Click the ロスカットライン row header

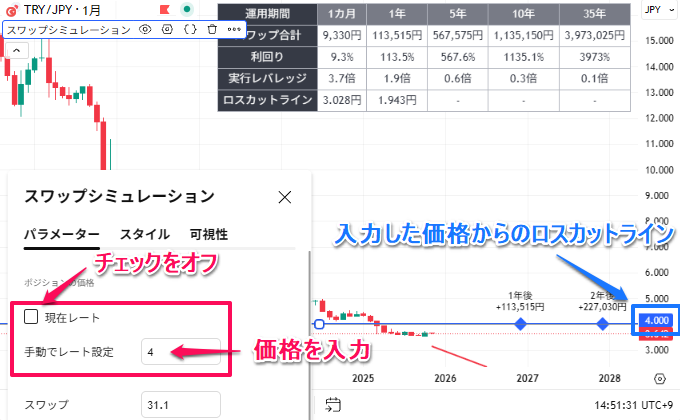[x=268, y=100]
